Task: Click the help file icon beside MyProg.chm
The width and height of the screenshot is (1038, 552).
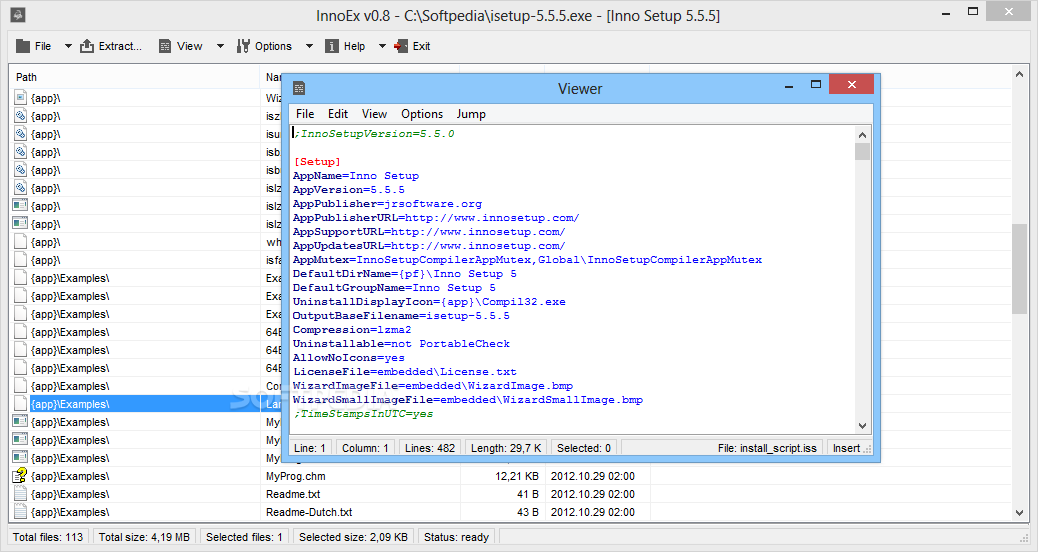Action: point(21,475)
